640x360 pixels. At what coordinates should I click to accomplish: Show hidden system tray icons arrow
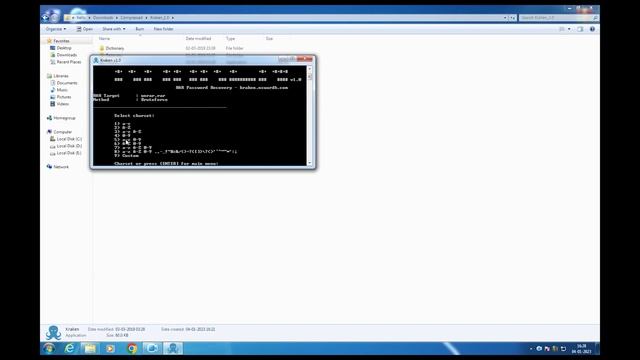pyautogui.click(x=531, y=349)
